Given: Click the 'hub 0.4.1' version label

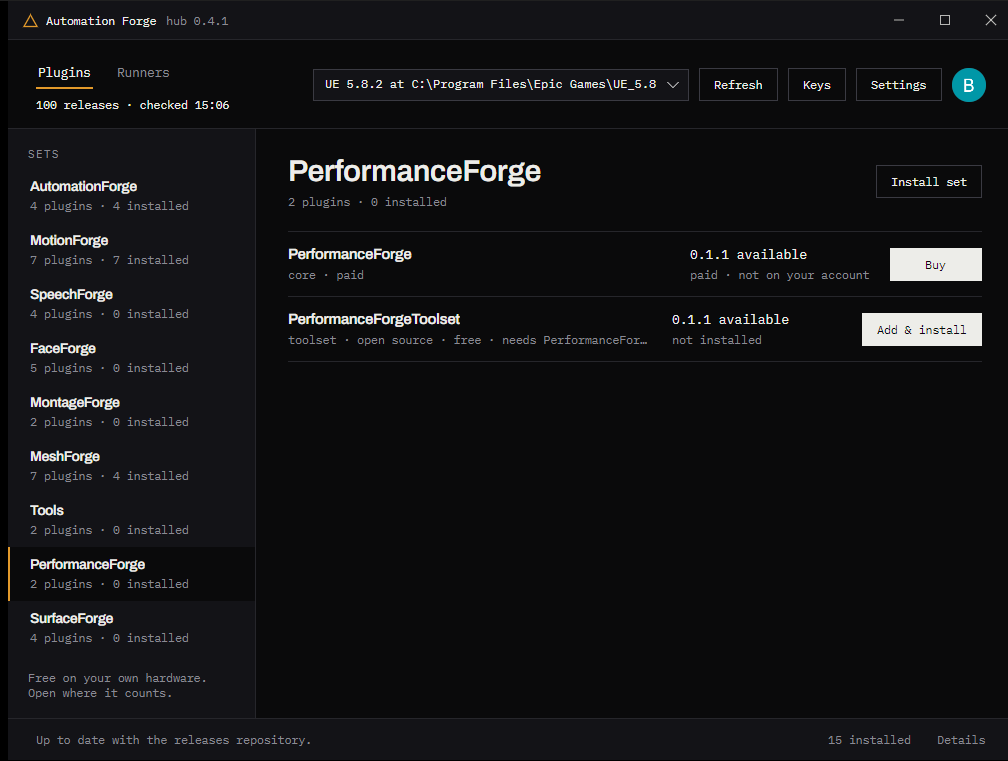Looking at the screenshot, I should click(197, 21).
